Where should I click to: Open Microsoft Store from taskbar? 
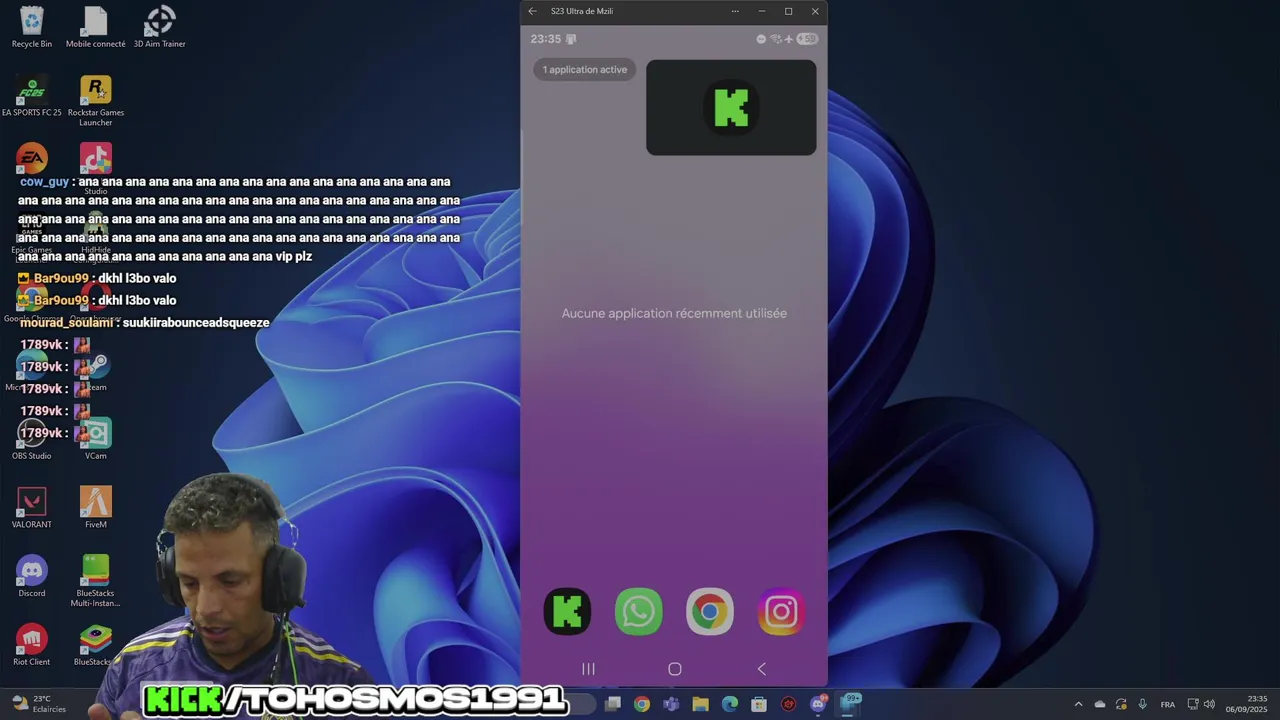tap(759, 704)
